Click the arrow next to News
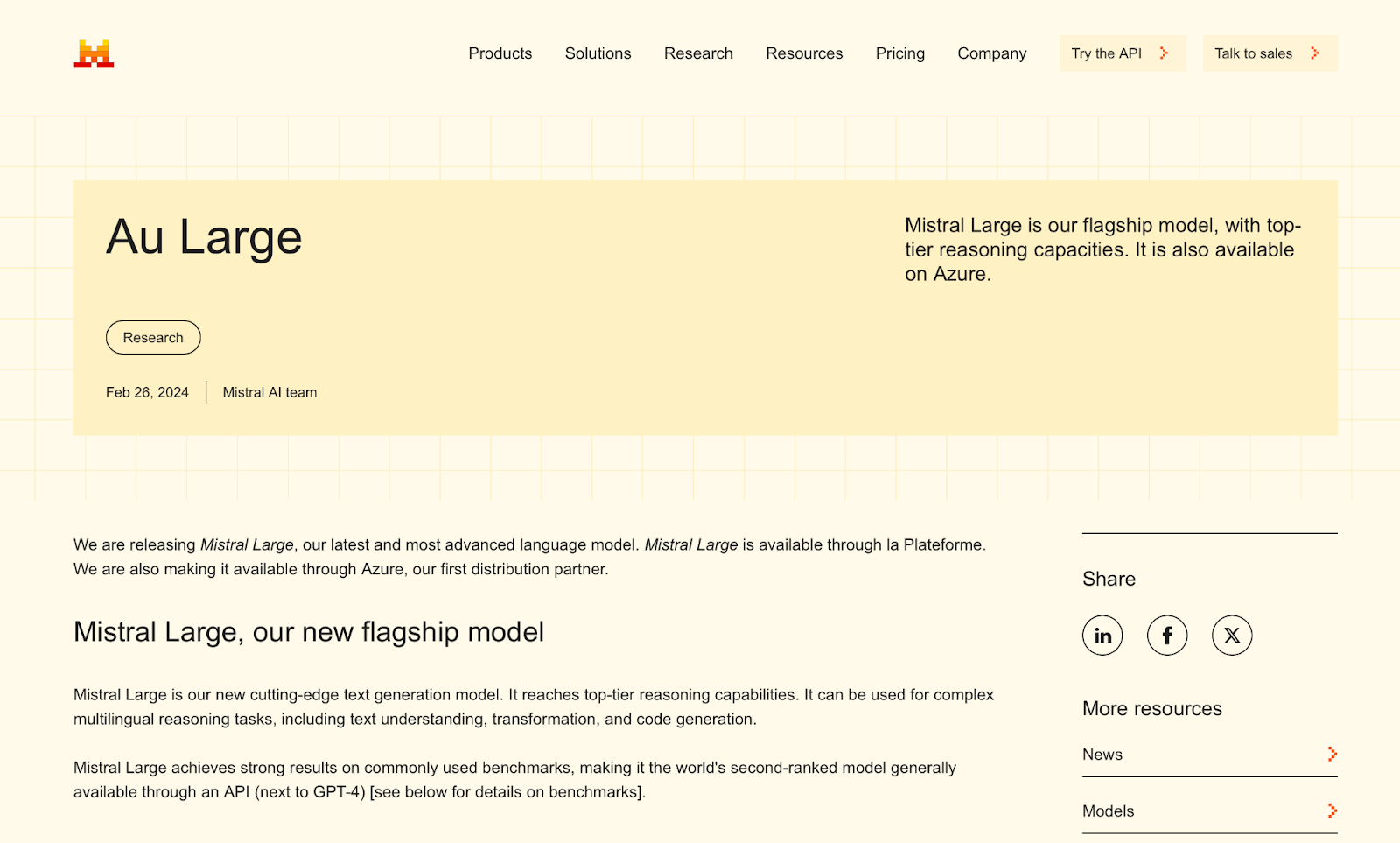Image resolution: width=1400 pixels, height=843 pixels. click(1332, 754)
